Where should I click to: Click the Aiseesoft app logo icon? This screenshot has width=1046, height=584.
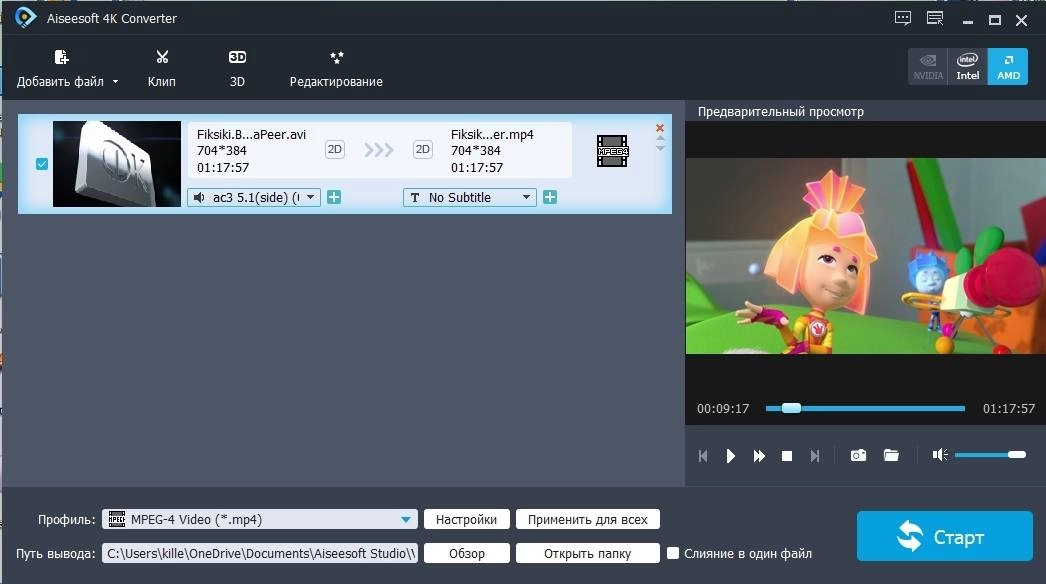point(25,17)
